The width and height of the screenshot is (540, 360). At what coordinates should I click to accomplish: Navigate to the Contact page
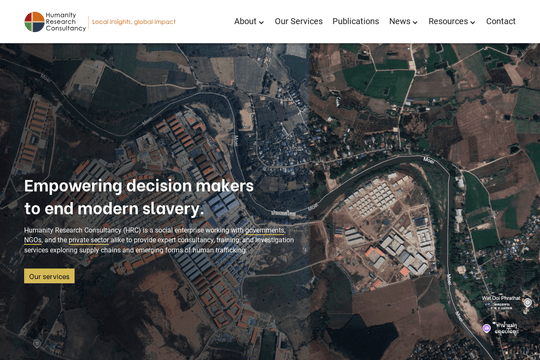501,21
